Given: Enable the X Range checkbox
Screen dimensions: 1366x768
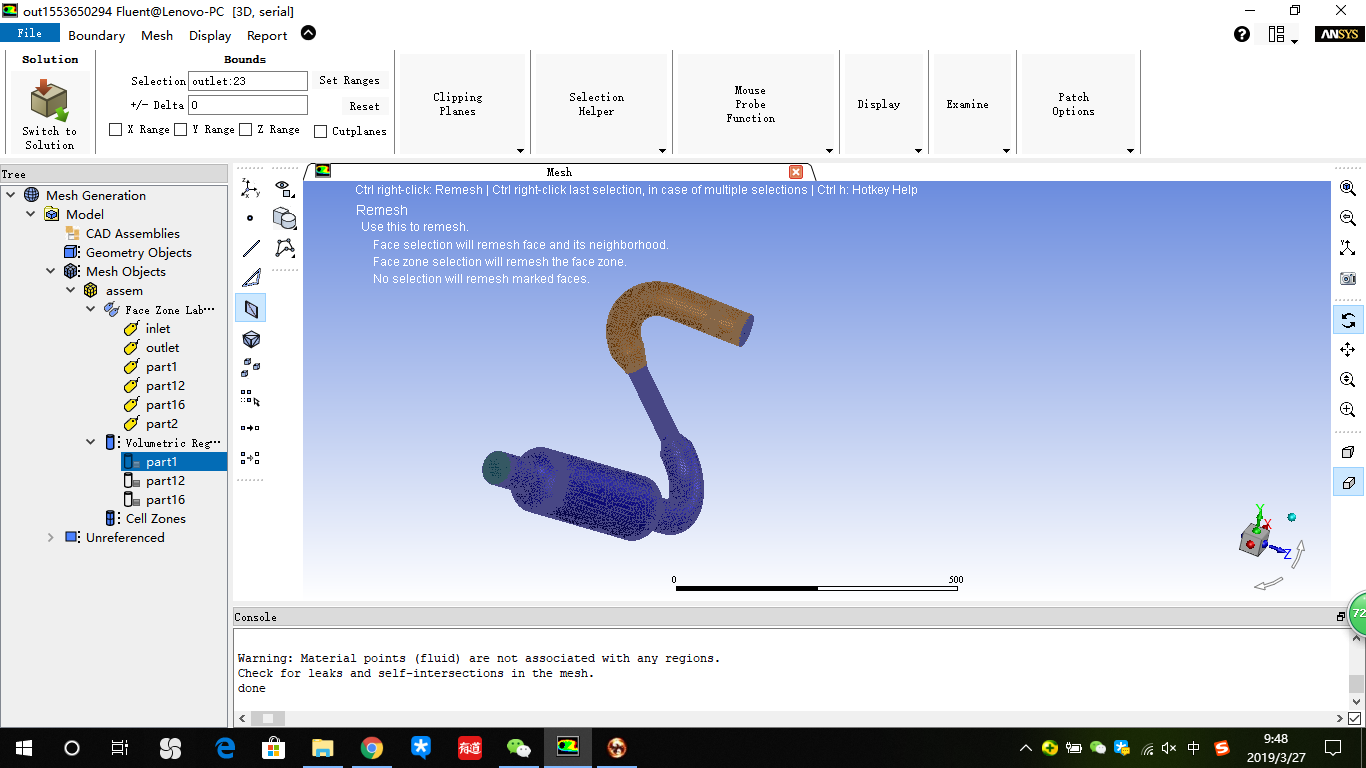Looking at the screenshot, I should click(115, 129).
